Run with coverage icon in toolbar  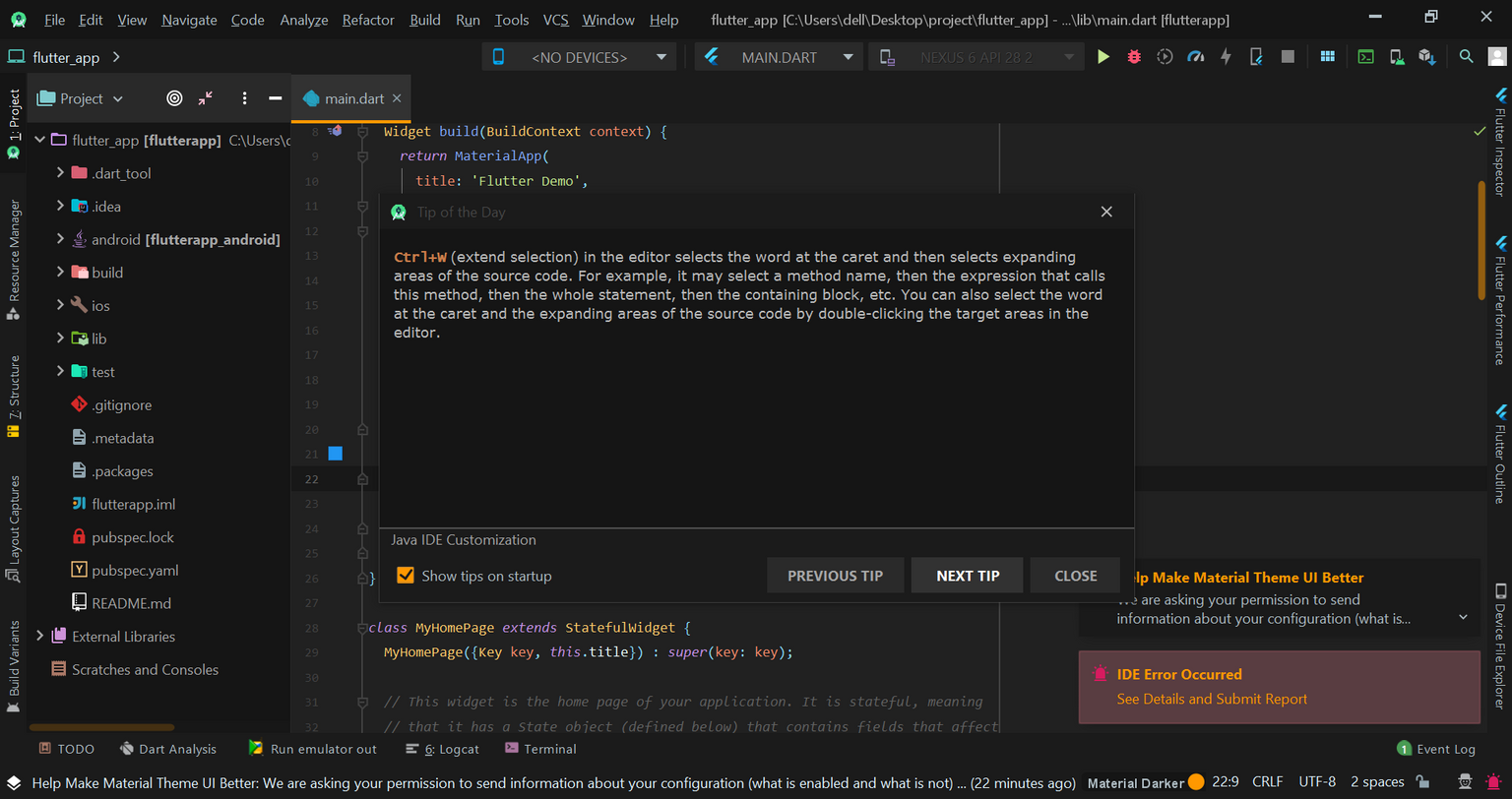pyautogui.click(x=1165, y=57)
